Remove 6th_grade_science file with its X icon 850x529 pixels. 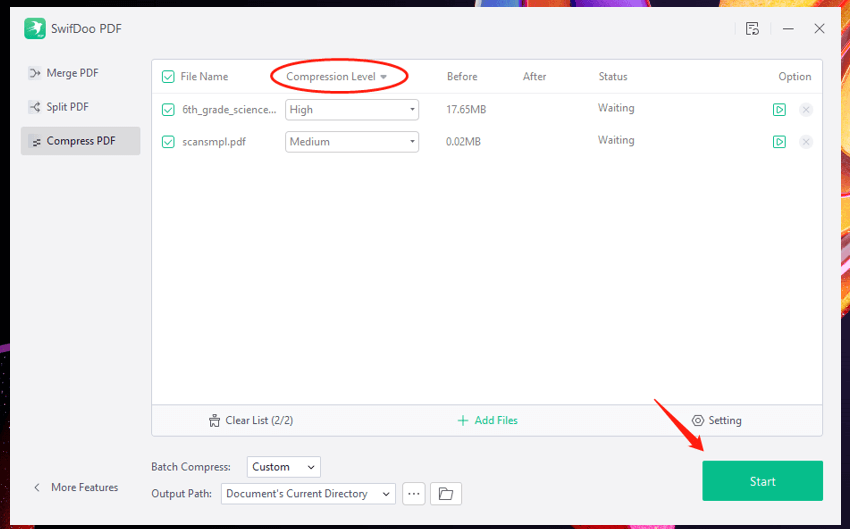coord(806,110)
